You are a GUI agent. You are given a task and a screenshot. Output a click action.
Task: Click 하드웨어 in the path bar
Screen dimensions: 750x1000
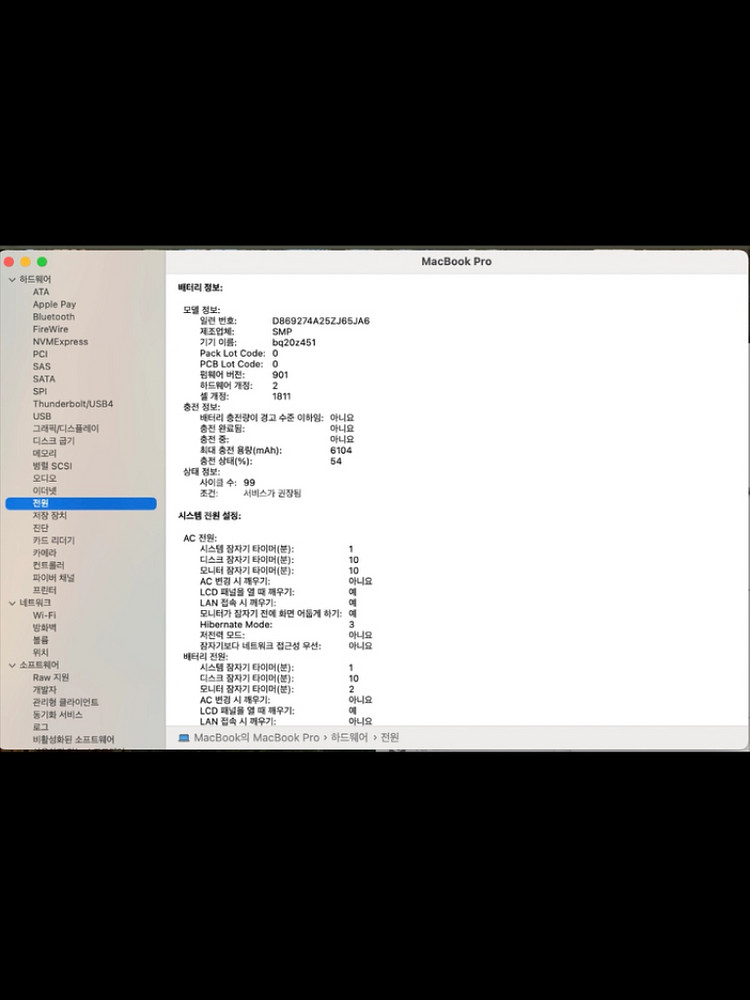(x=349, y=738)
